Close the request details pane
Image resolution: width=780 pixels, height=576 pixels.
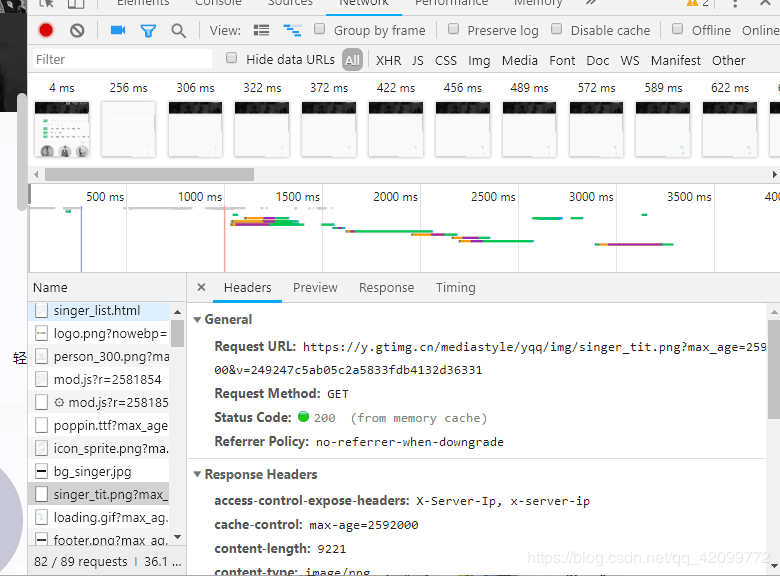[201, 287]
